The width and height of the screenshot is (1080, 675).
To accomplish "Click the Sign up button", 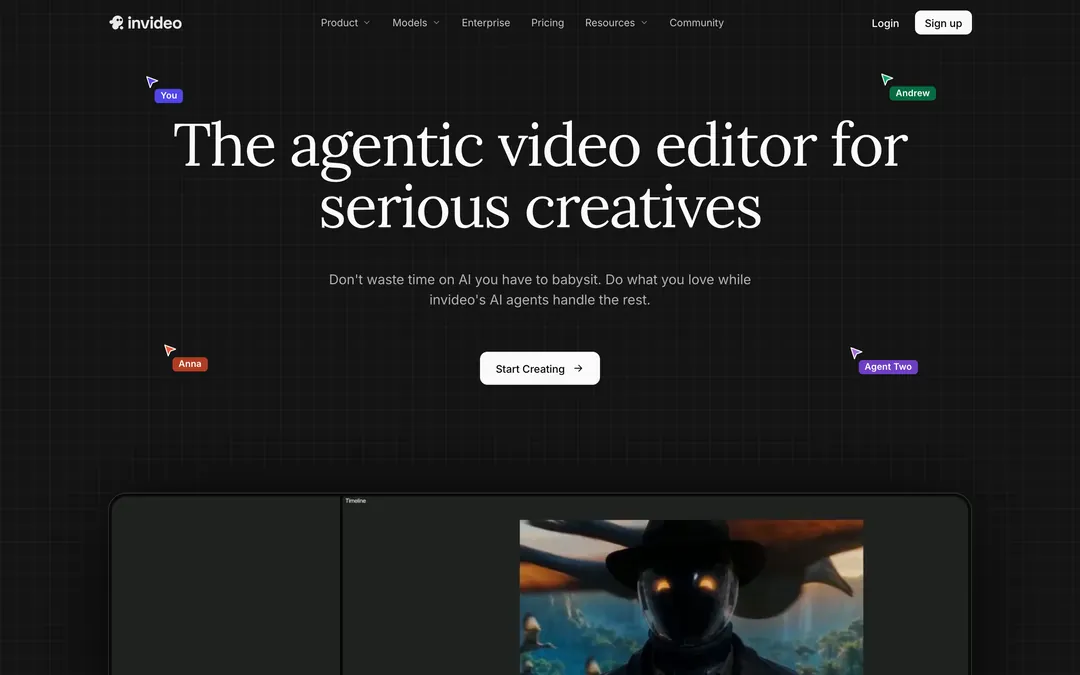I will tap(943, 23).
